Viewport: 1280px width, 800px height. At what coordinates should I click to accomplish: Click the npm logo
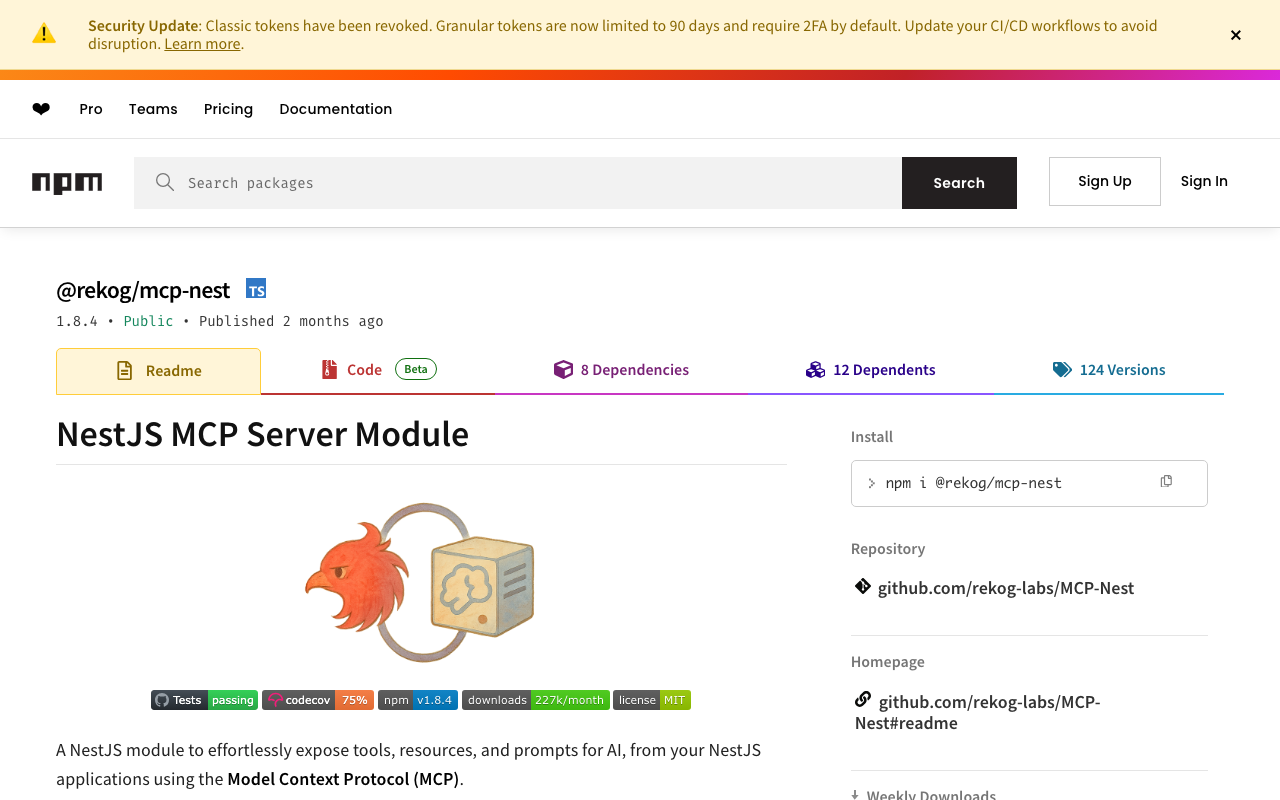[67, 183]
